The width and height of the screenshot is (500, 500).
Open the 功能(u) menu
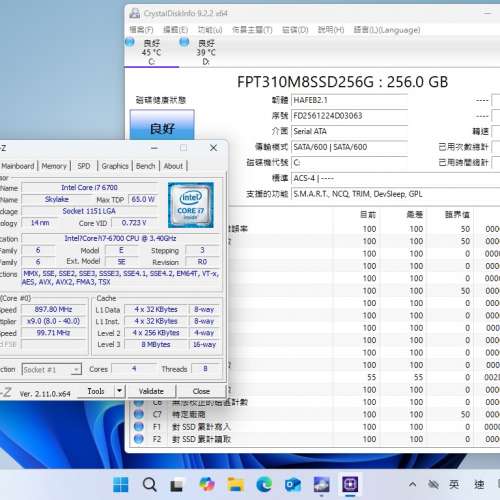[210, 30]
